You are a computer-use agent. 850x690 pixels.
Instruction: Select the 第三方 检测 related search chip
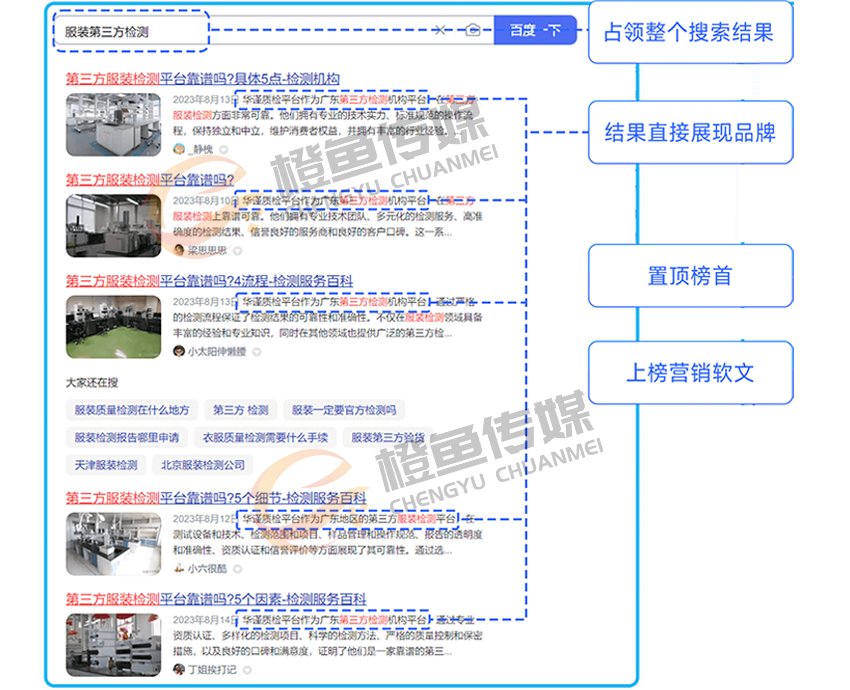(x=240, y=410)
